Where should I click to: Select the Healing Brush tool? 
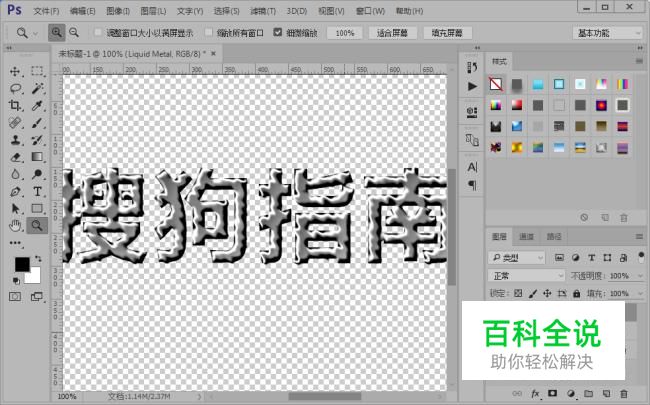pyautogui.click(x=15, y=123)
